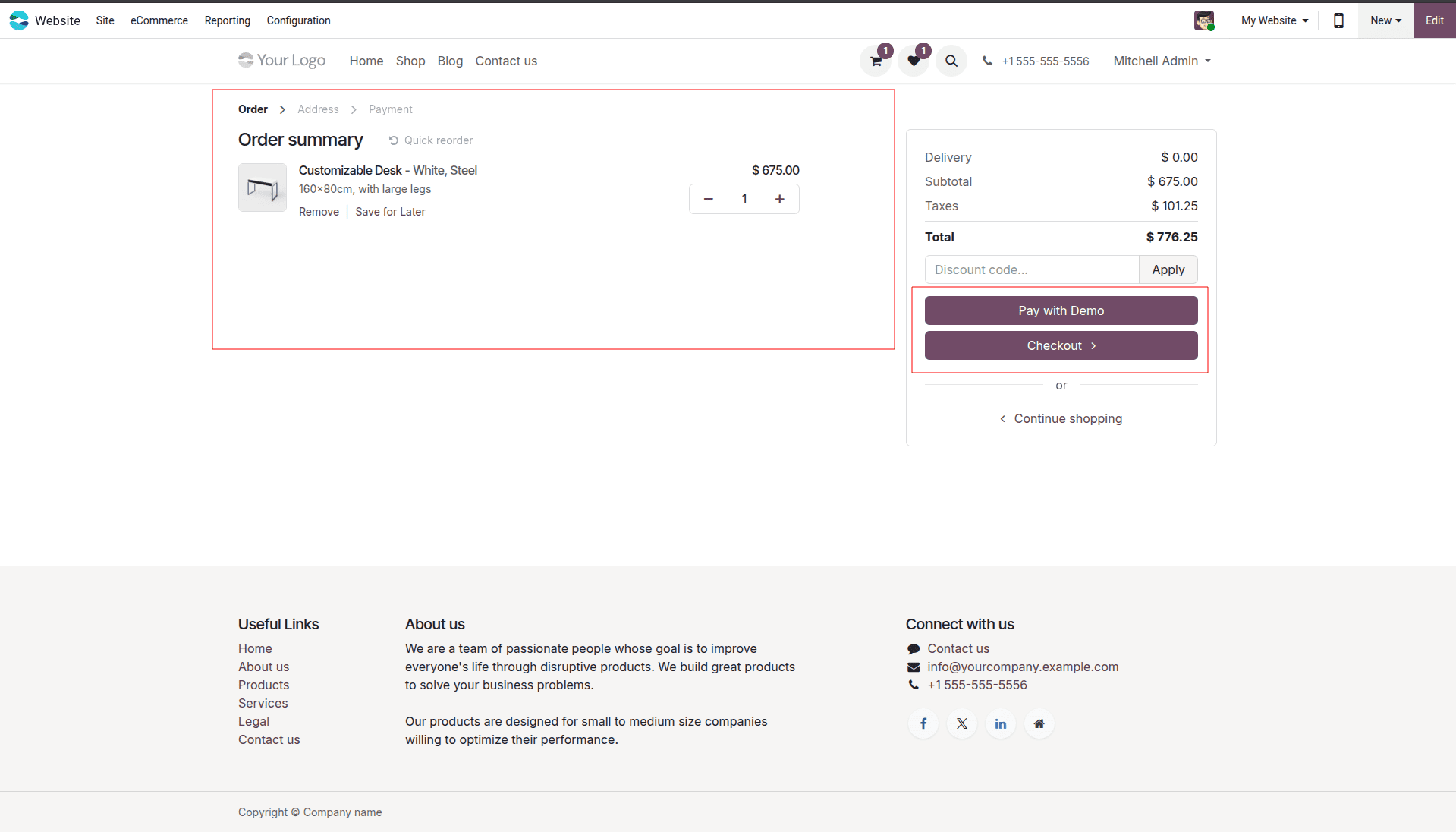This screenshot has height=832, width=1456.
Task: Click the Pay with Demo button
Action: click(1060, 310)
